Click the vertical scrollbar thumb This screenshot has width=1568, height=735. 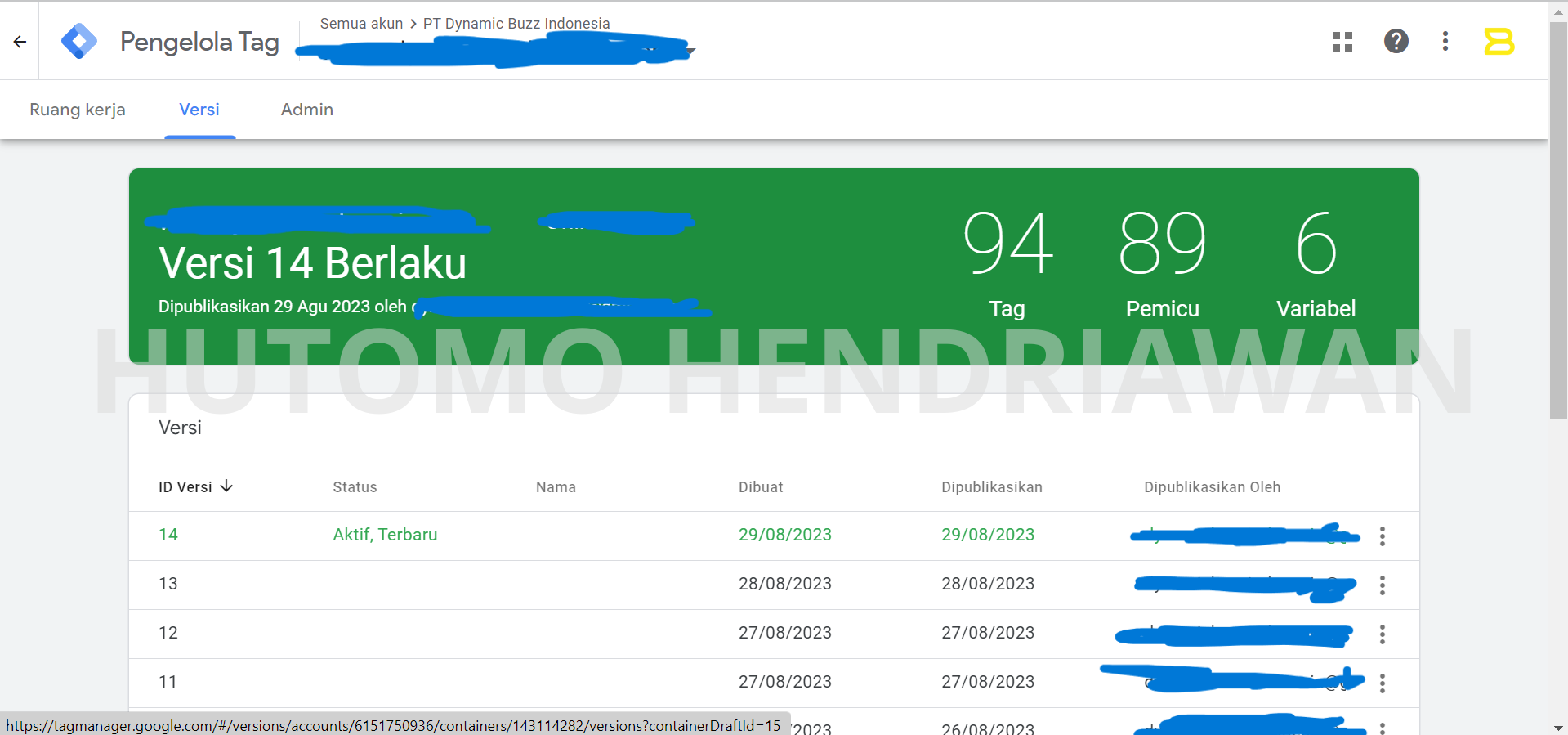click(x=1558, y=221)
